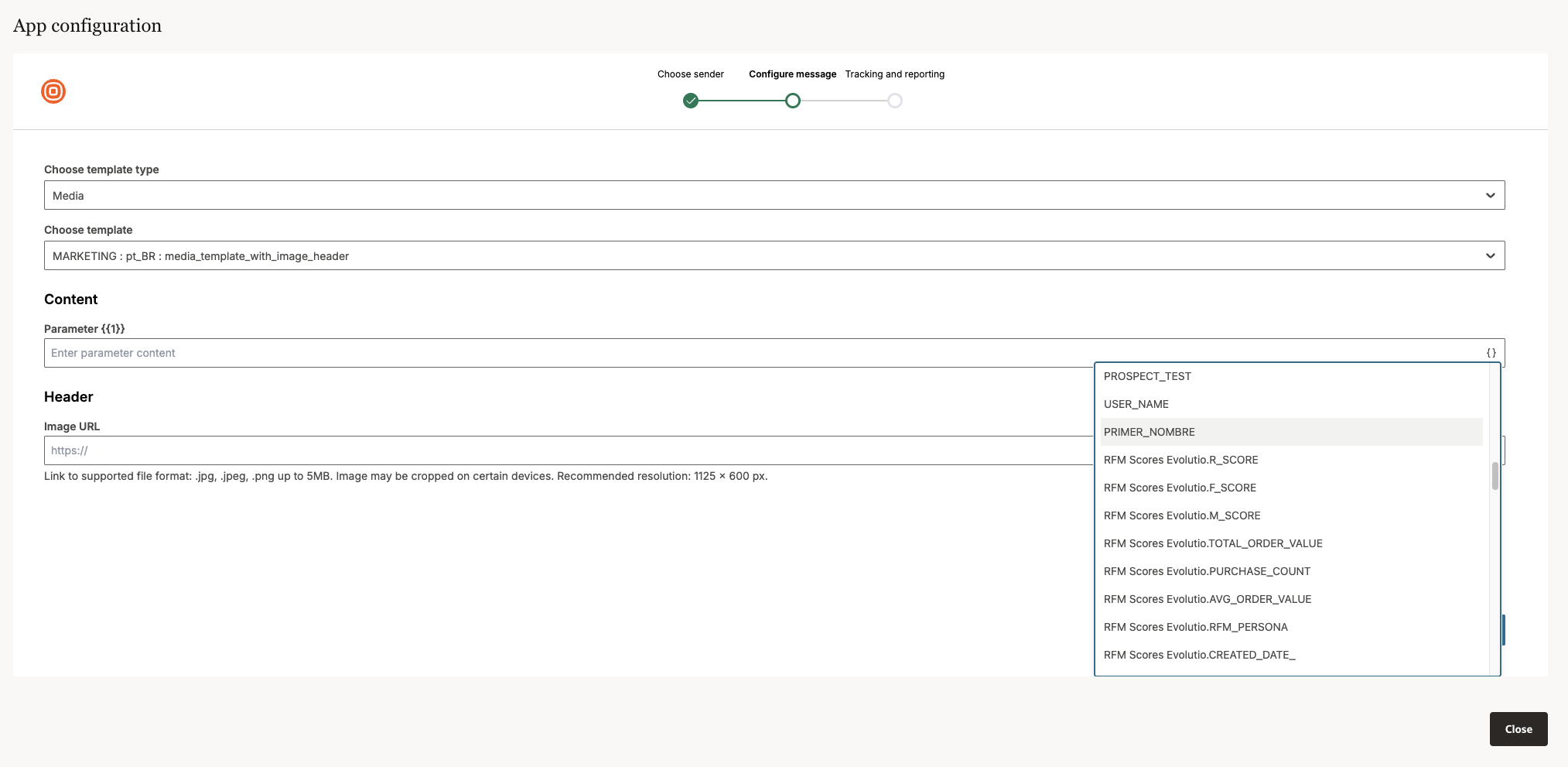
Task: Click the Enter parameter content field
Action: click(x=541, y=352)
